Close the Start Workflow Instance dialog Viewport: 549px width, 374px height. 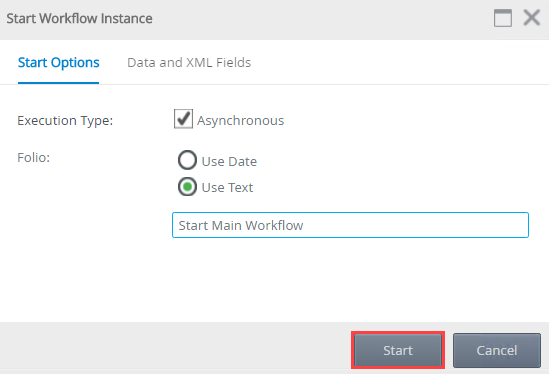click(531, 18)
